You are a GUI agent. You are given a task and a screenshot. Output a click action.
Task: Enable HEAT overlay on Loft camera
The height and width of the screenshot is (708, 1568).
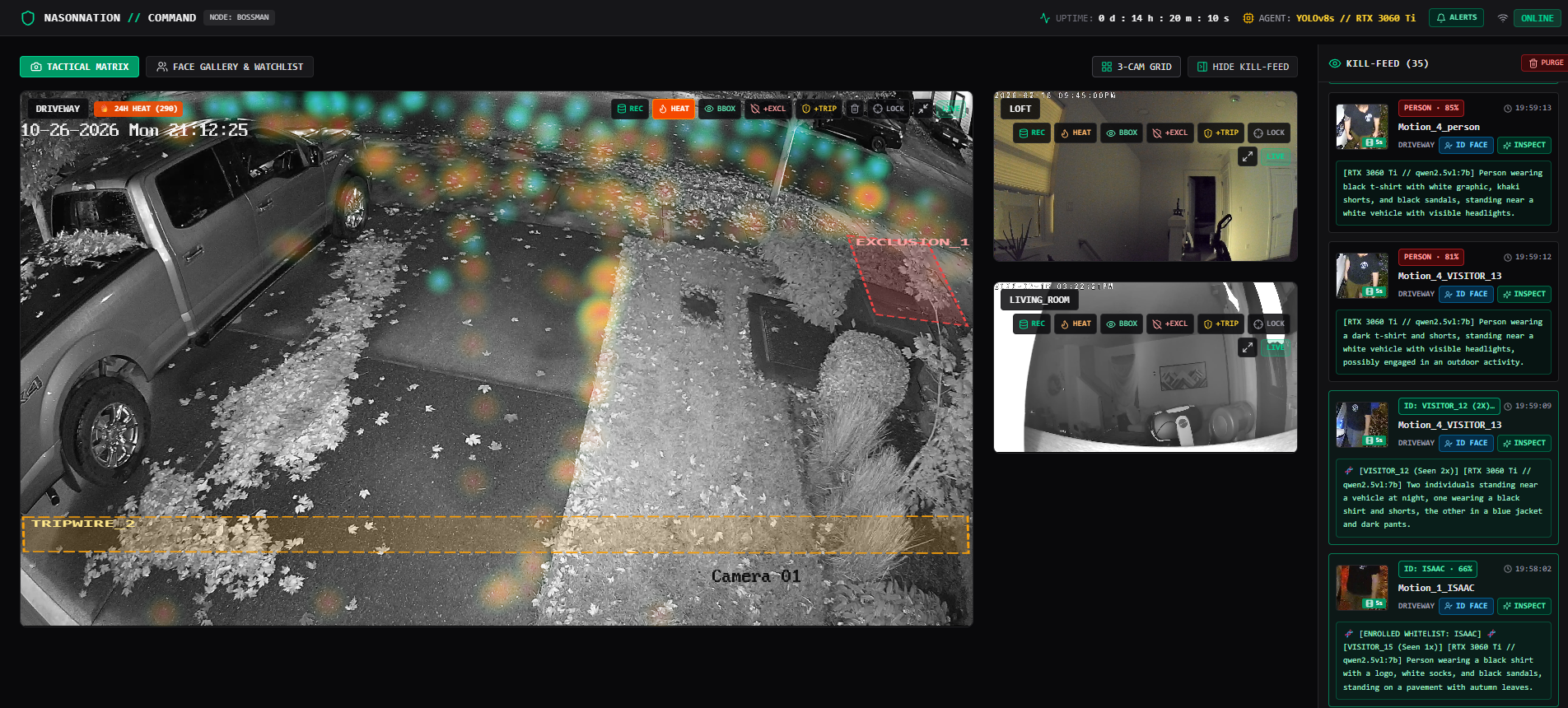click(1076, 133)
